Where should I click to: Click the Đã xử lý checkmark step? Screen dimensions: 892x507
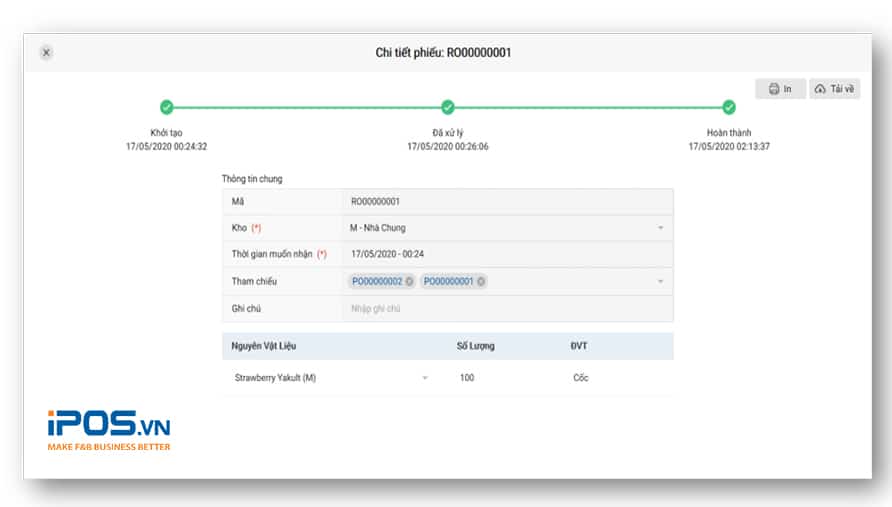click(448, 108)
